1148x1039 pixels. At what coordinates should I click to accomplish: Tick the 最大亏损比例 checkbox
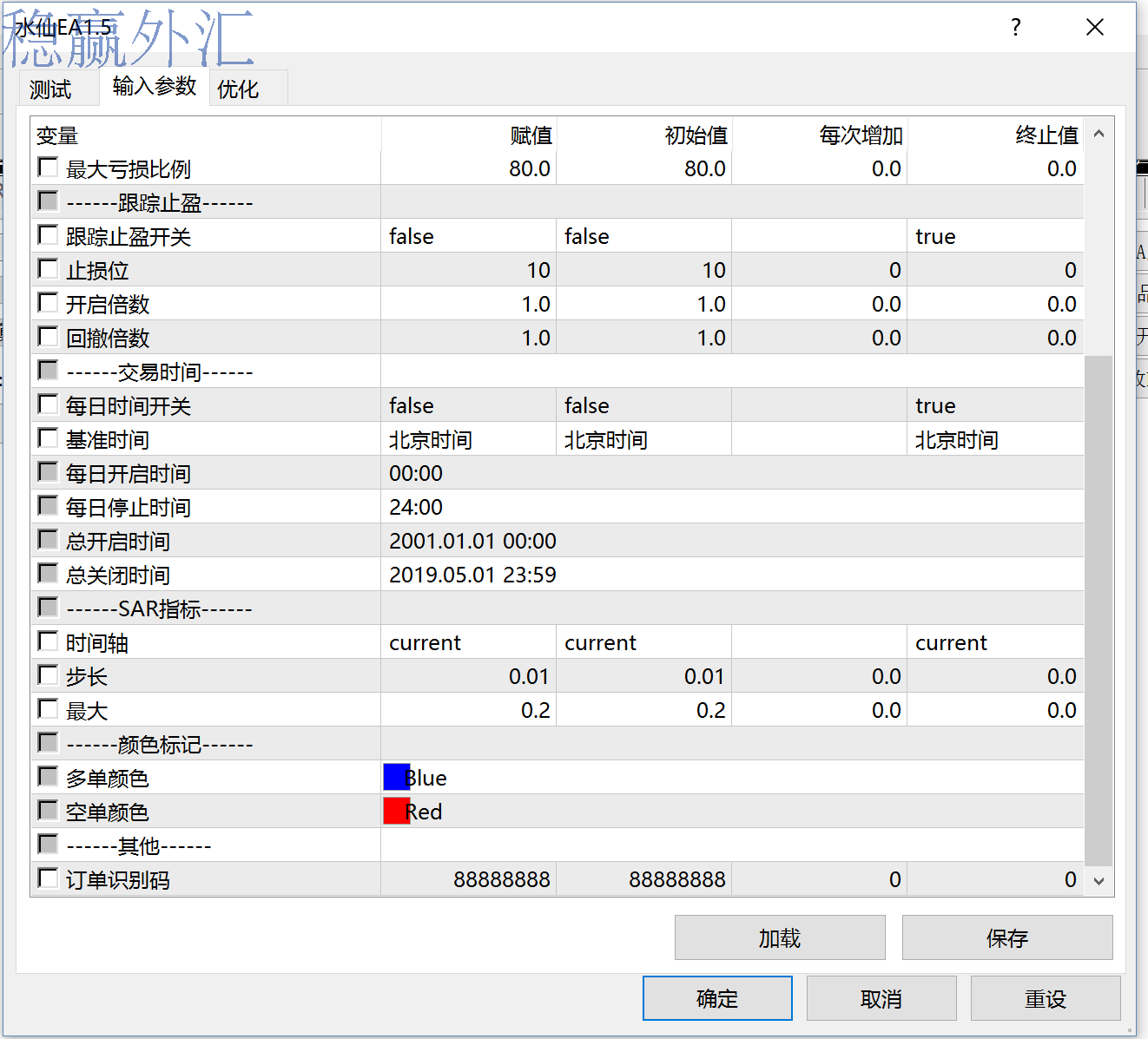(x=49, y=168)
